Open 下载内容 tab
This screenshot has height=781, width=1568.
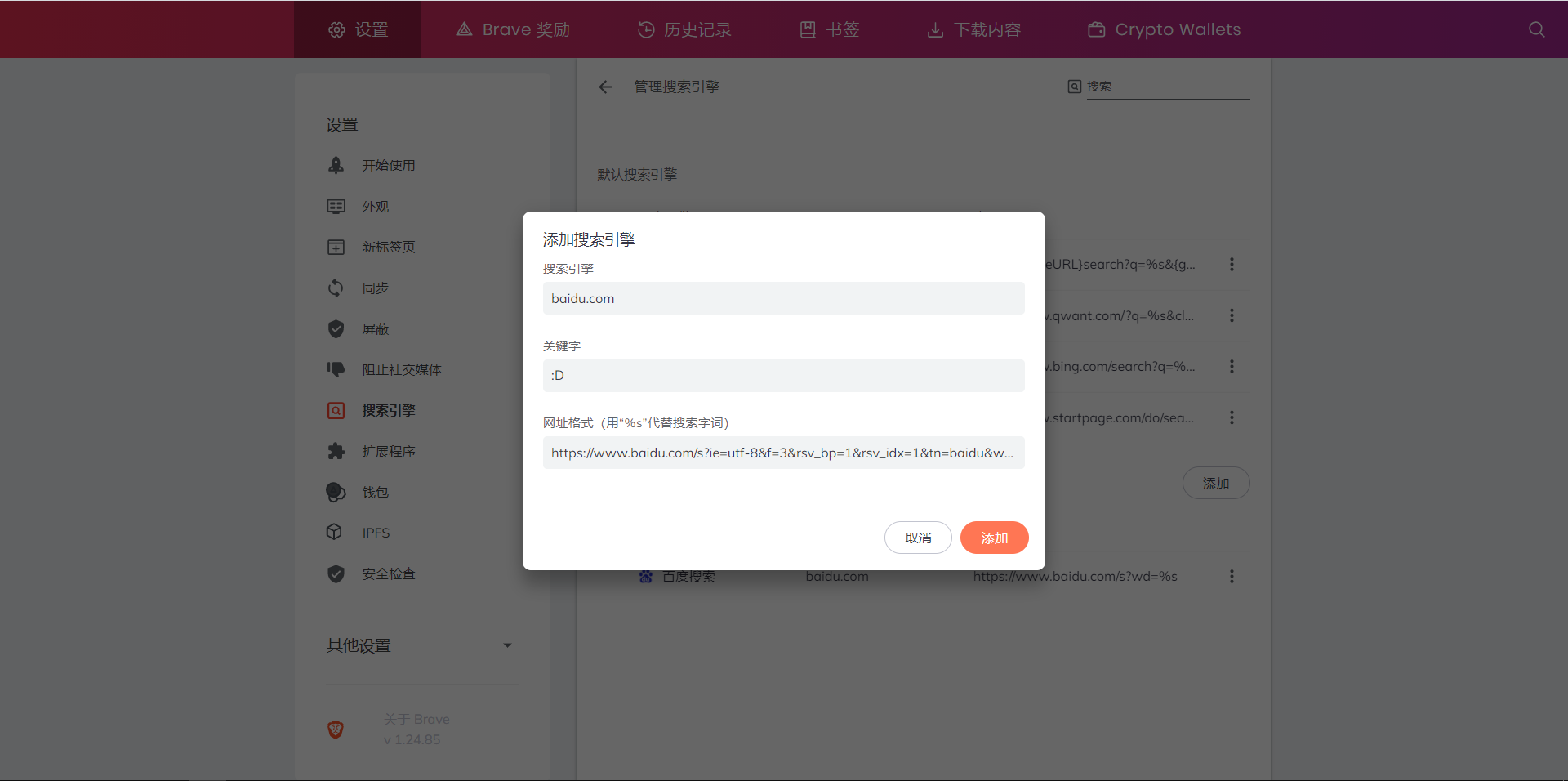coord(973,29)
